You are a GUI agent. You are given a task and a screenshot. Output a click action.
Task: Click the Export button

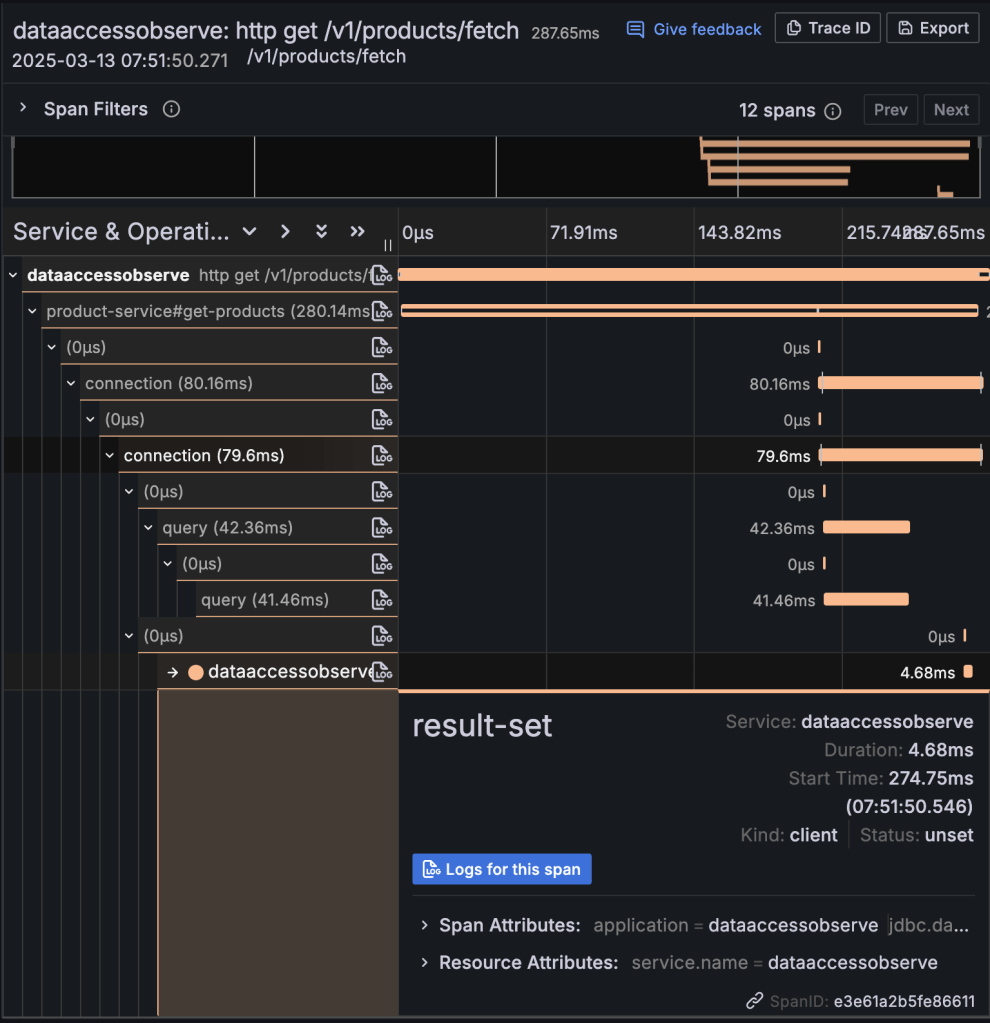933,28
